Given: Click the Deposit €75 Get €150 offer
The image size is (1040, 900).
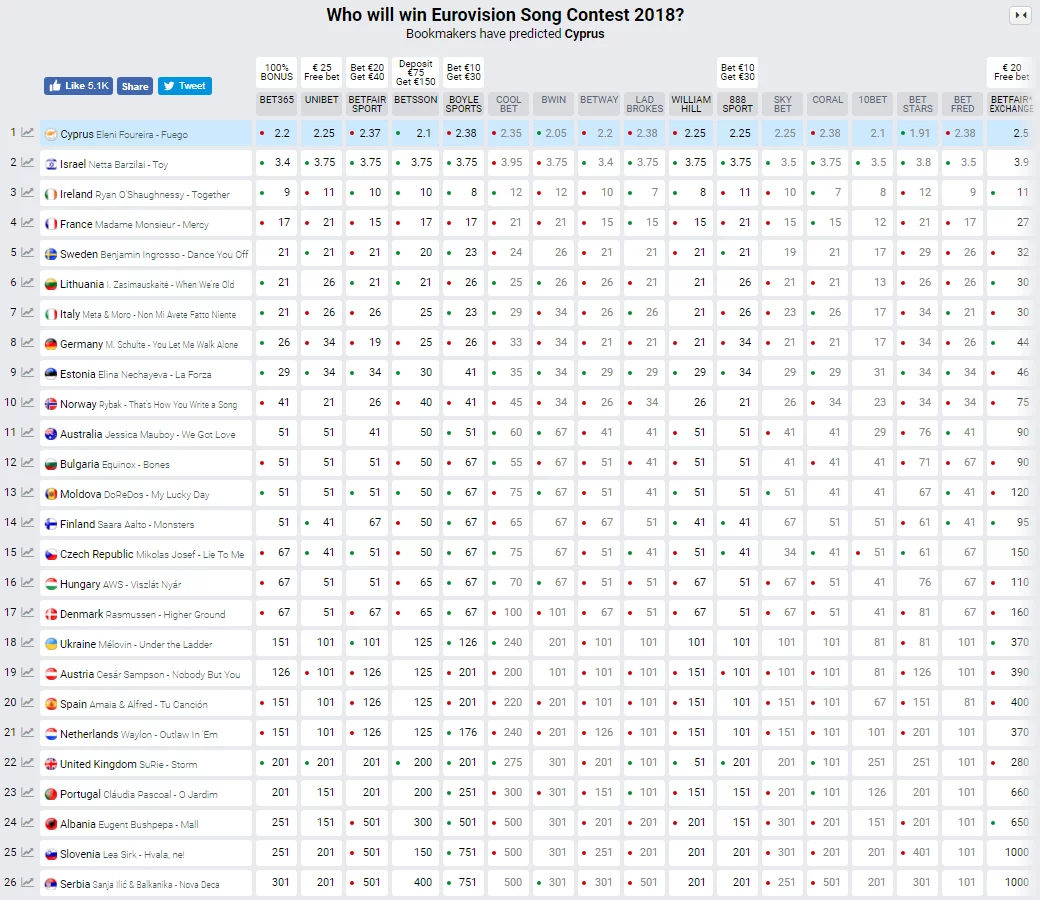Looking at the screenshot, I should pyautogui.click(x=415, y=72).
